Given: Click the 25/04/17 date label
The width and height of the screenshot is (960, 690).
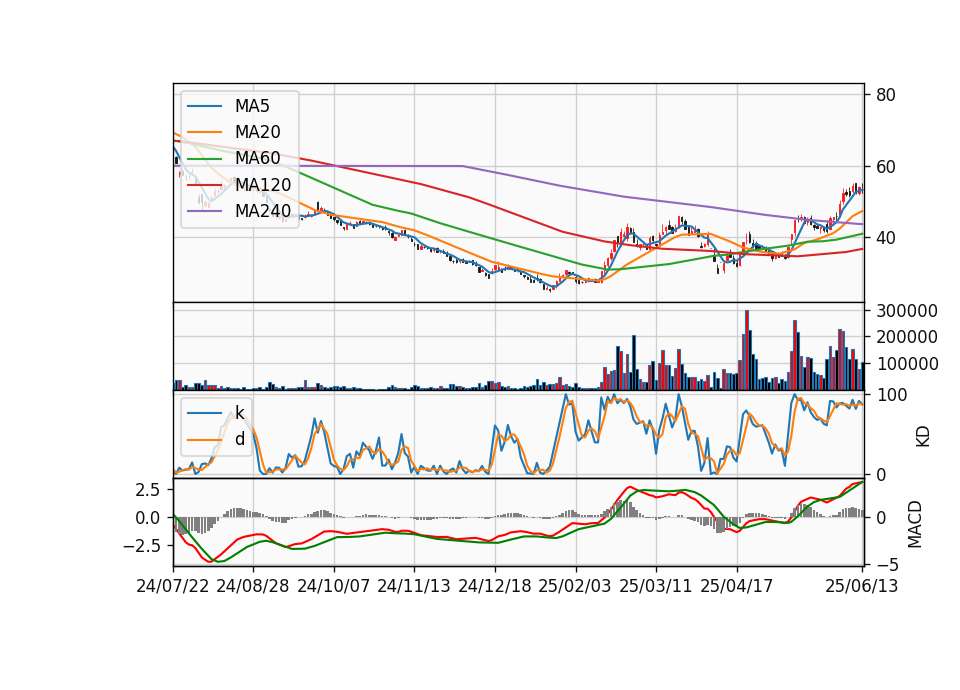Looking at the screenshot, I should (x=737, y=586).
